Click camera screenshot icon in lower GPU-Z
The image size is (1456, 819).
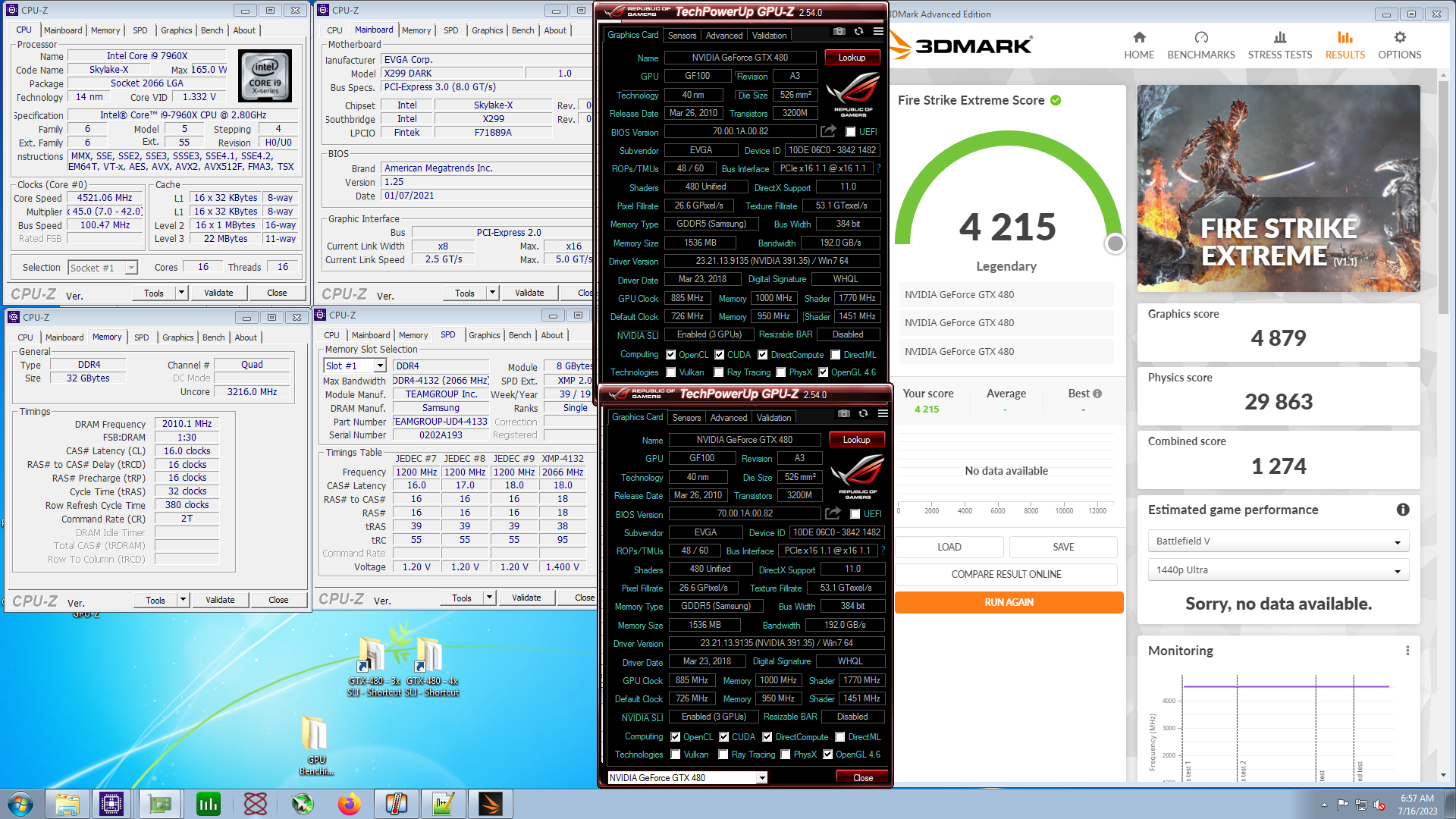tap(844, 414)
